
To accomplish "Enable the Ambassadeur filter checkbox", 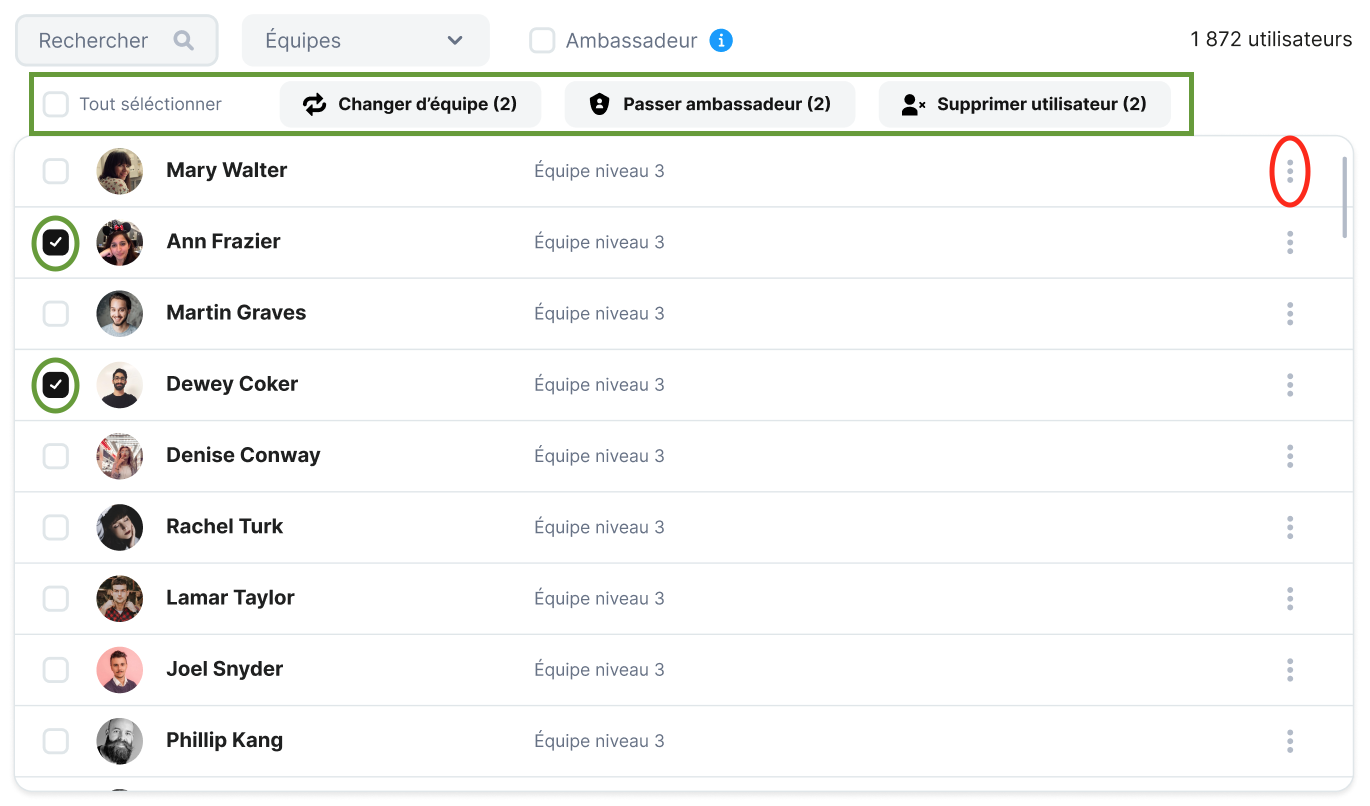I will click(542, 41).
